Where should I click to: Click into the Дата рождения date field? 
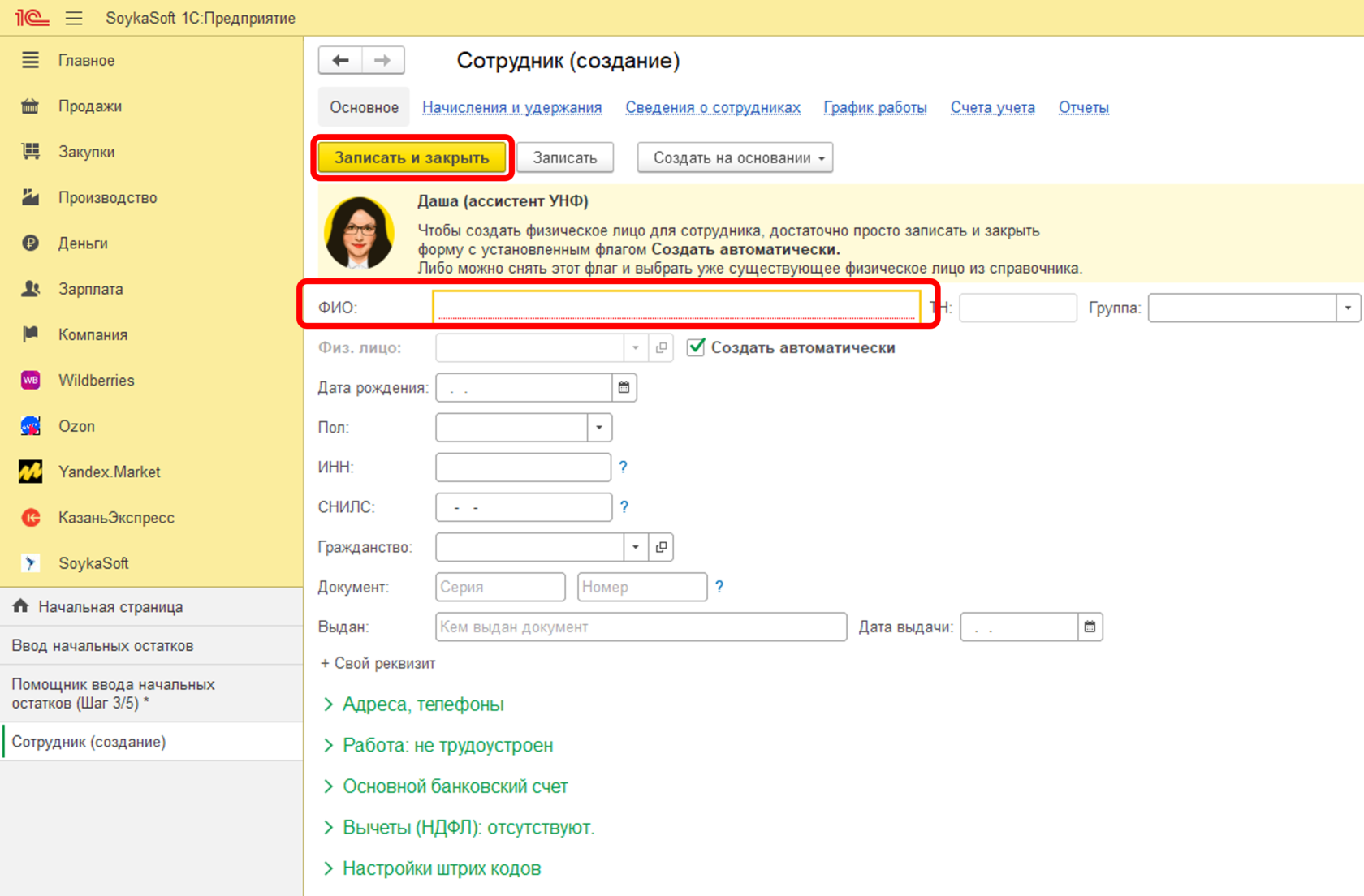(x=524, y=388)
